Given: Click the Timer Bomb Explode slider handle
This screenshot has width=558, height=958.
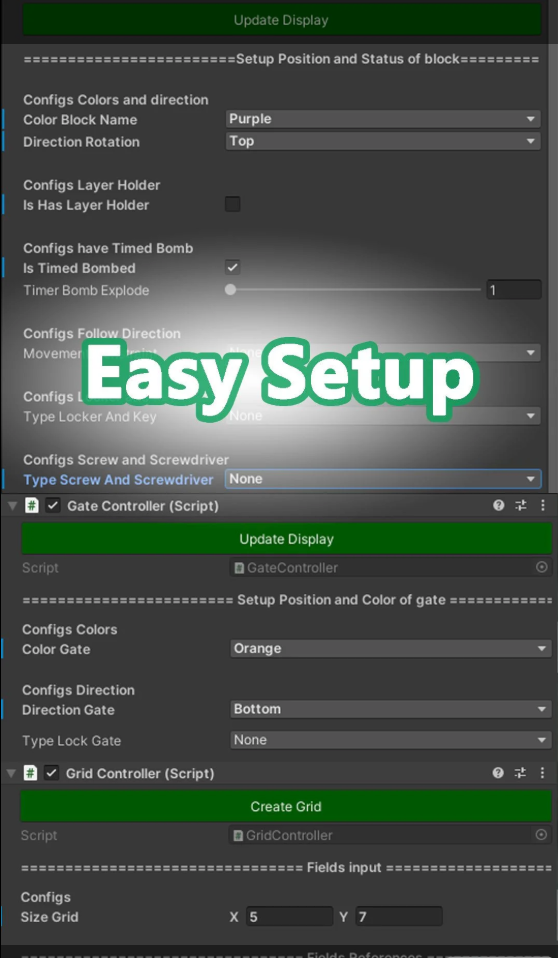Looking at the screenshot, I should point(230,290).
